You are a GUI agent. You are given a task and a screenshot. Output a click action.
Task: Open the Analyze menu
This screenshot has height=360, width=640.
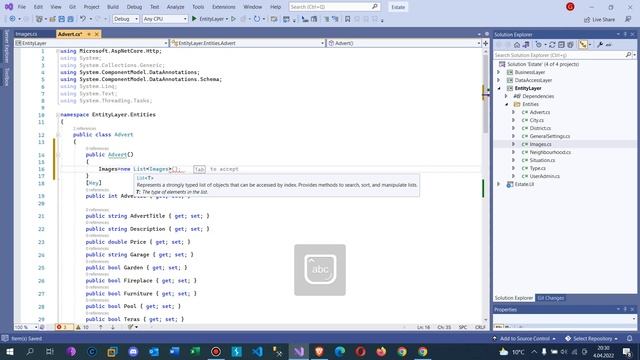(x=175, y=7)
